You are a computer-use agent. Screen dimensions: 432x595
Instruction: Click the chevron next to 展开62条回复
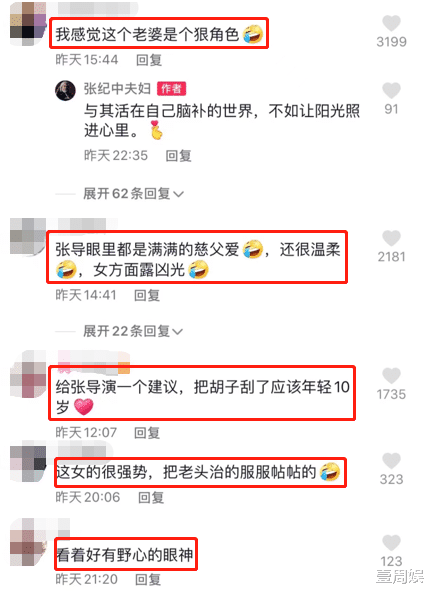click(x=178, y=195)
